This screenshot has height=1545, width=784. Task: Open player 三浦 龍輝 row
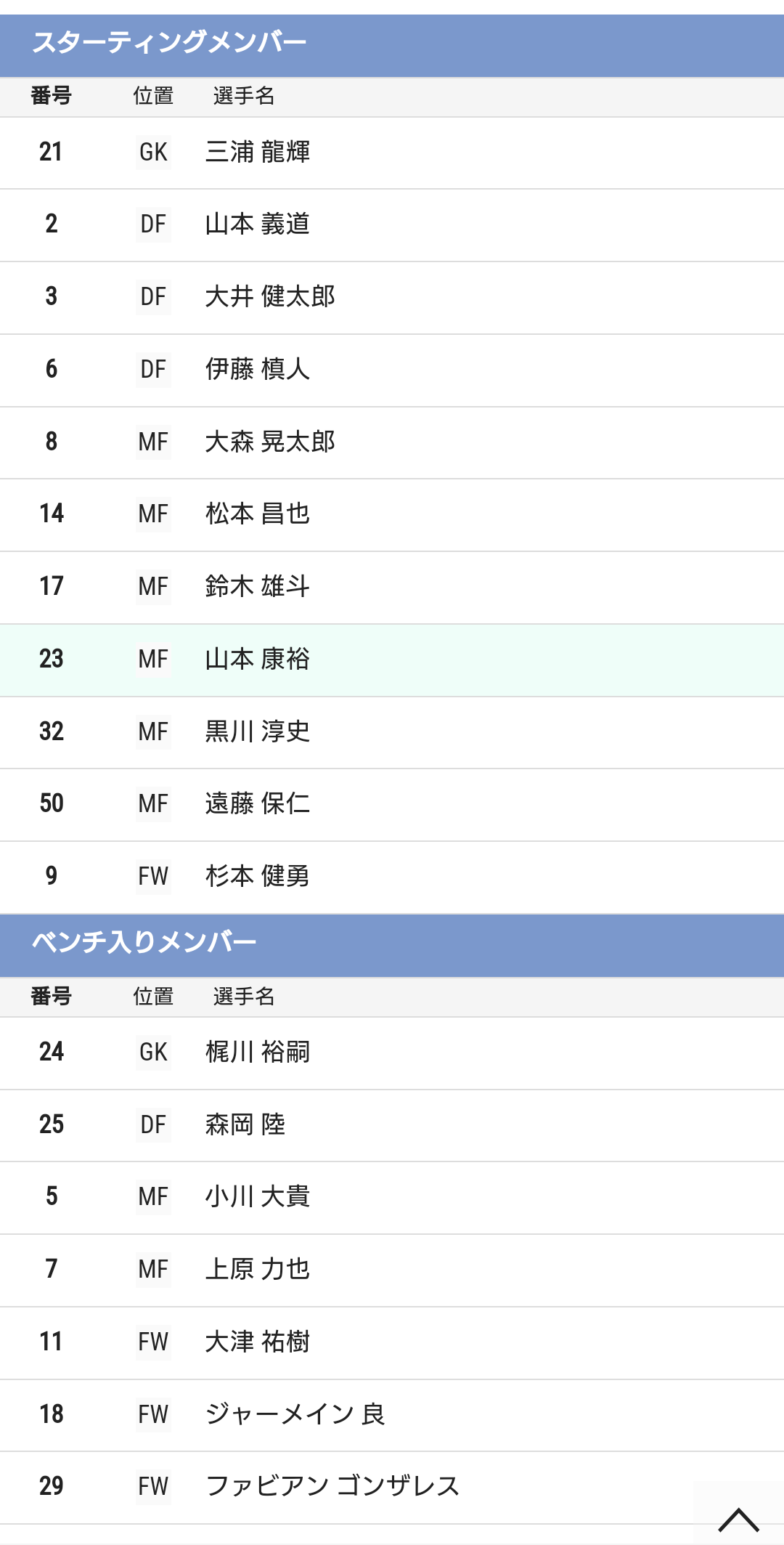pos(392,153)
